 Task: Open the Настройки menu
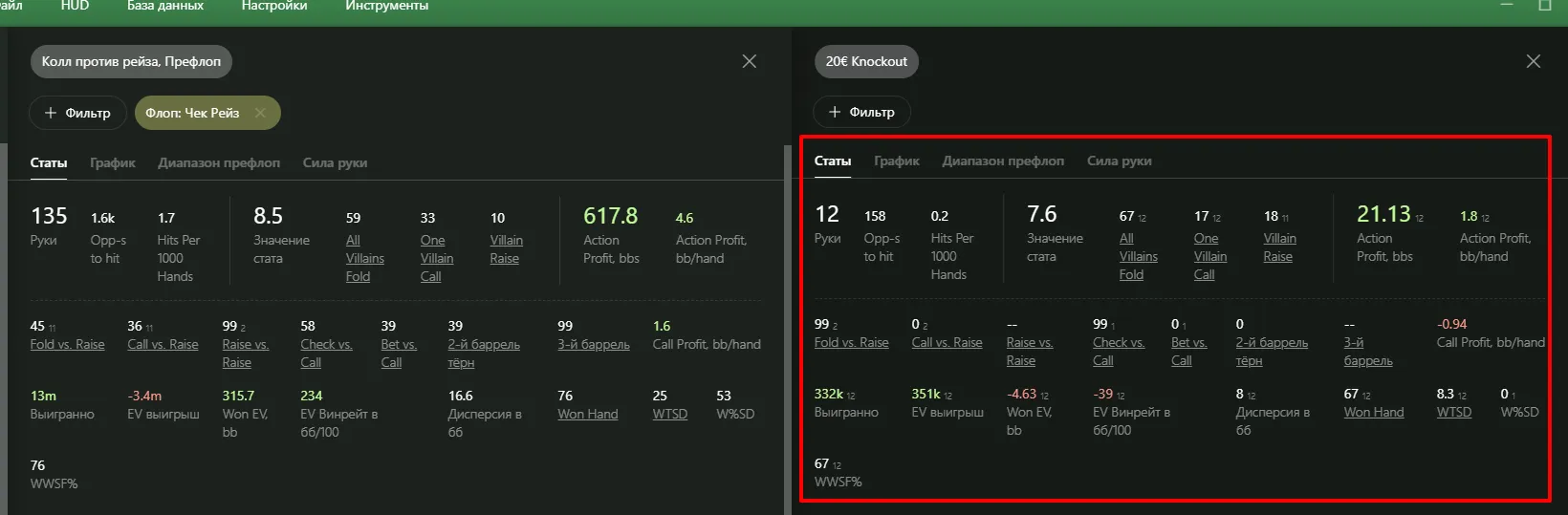tap(274, 6)
